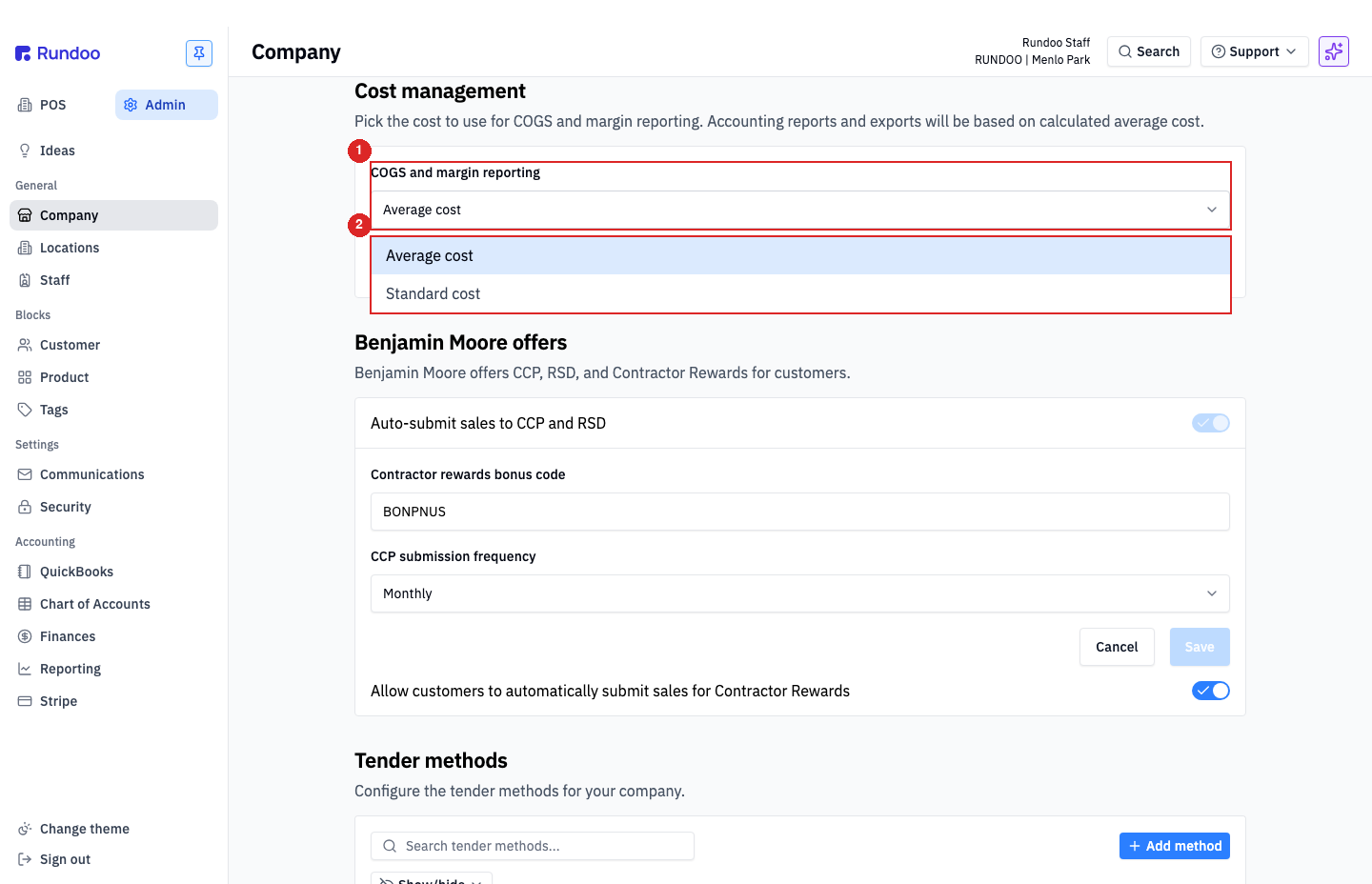Click the Contractor rewards bonus code field
1372x884 pixels.
800,512
